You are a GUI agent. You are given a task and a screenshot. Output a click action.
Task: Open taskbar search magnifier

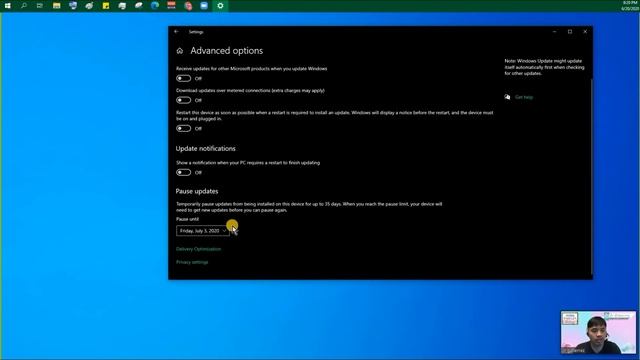24,6
